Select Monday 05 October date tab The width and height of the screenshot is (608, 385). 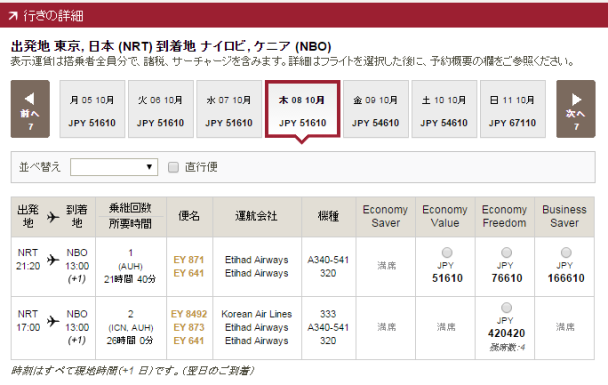[x=92, y=109]
